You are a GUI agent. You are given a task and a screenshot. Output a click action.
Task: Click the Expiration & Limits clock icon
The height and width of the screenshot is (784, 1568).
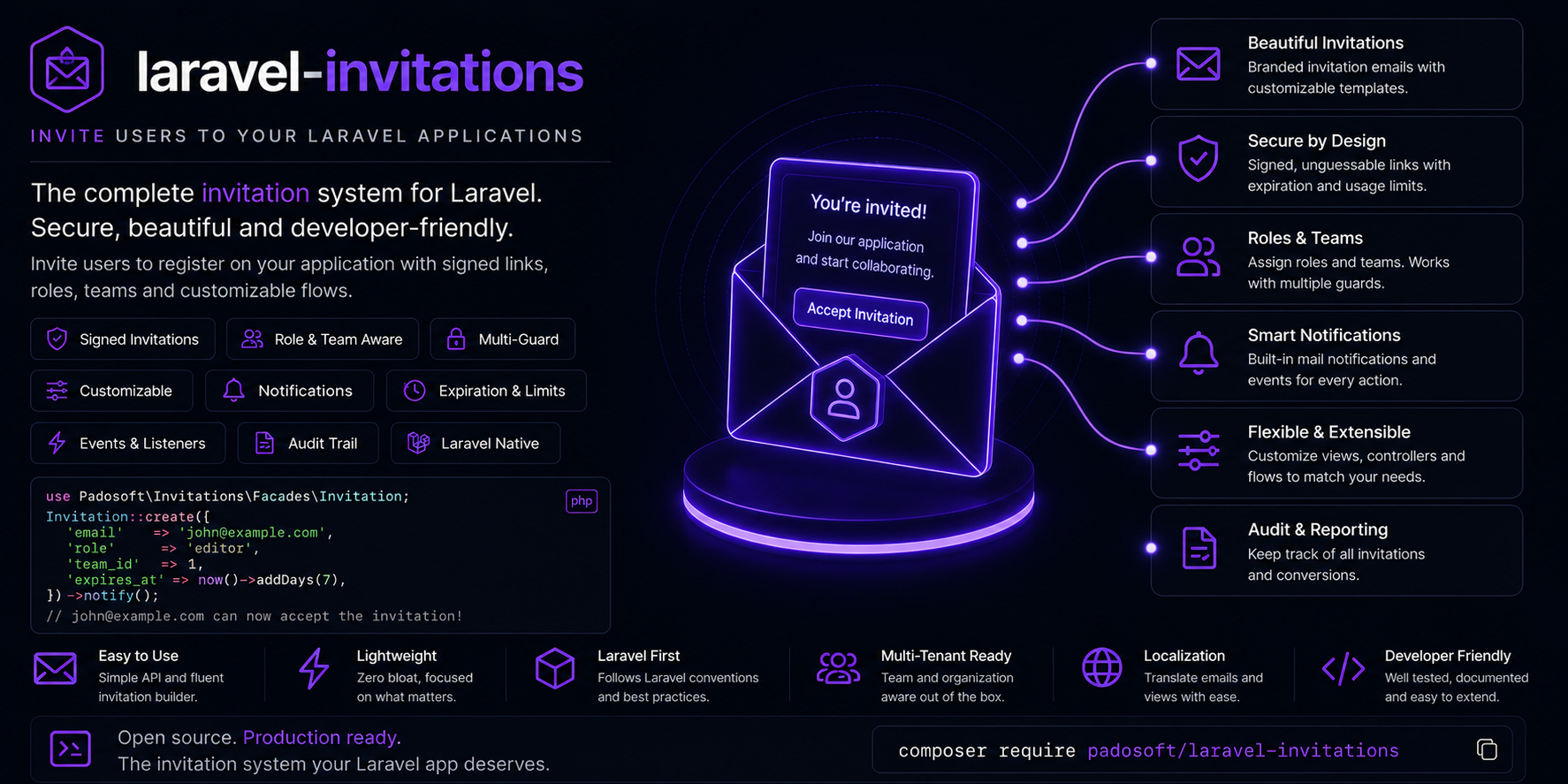pyautogui.click(x=415, y=390)
